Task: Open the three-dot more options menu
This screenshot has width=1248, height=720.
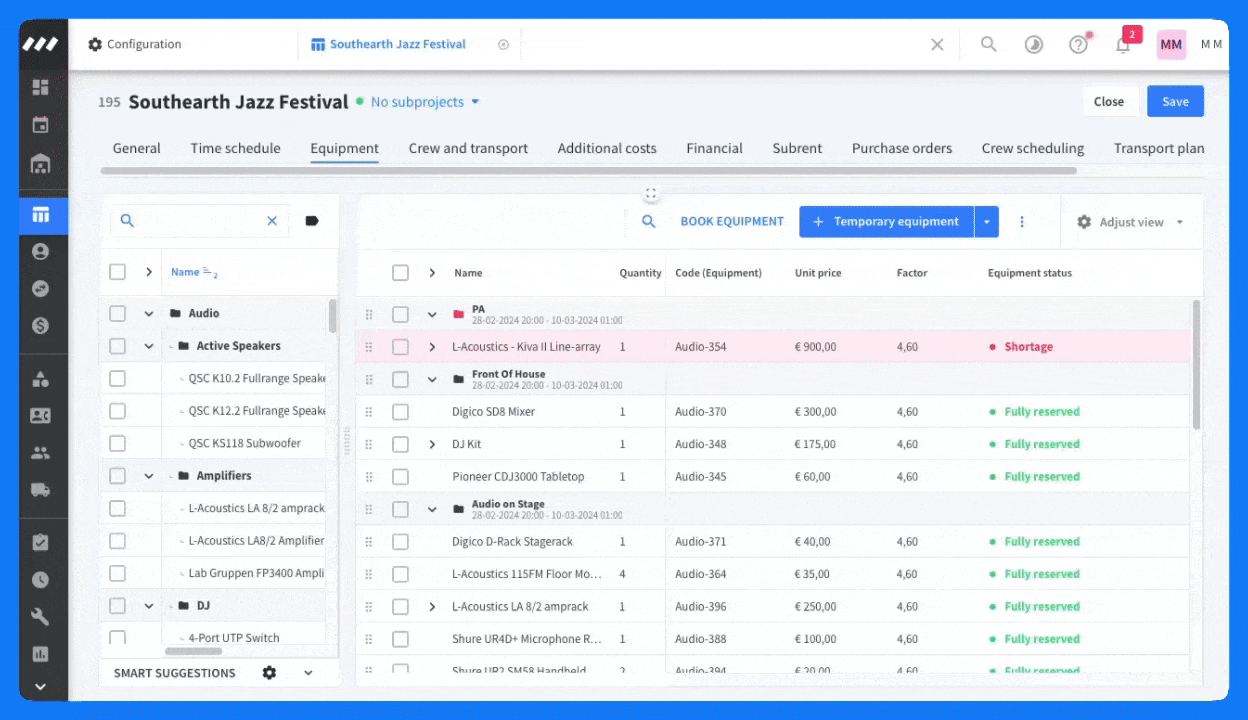Action: coord(1022,222)
